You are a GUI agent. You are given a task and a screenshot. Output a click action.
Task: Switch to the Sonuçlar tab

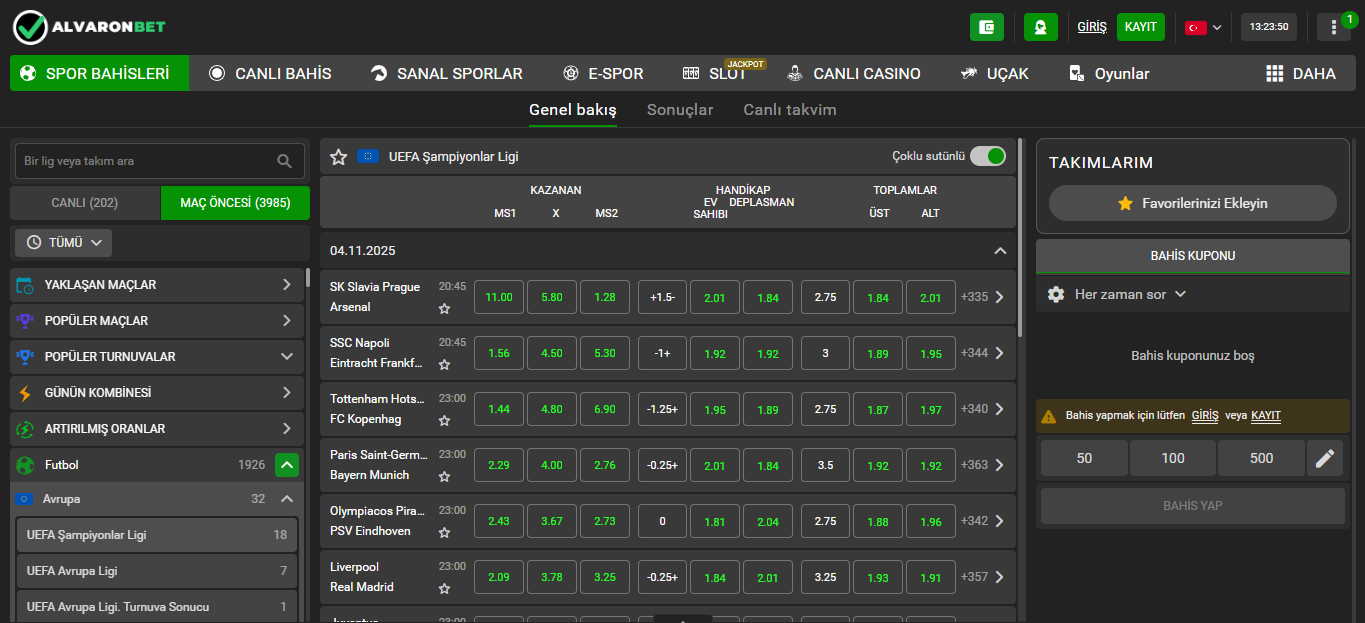pyautogui.click(x=680, y=110)
